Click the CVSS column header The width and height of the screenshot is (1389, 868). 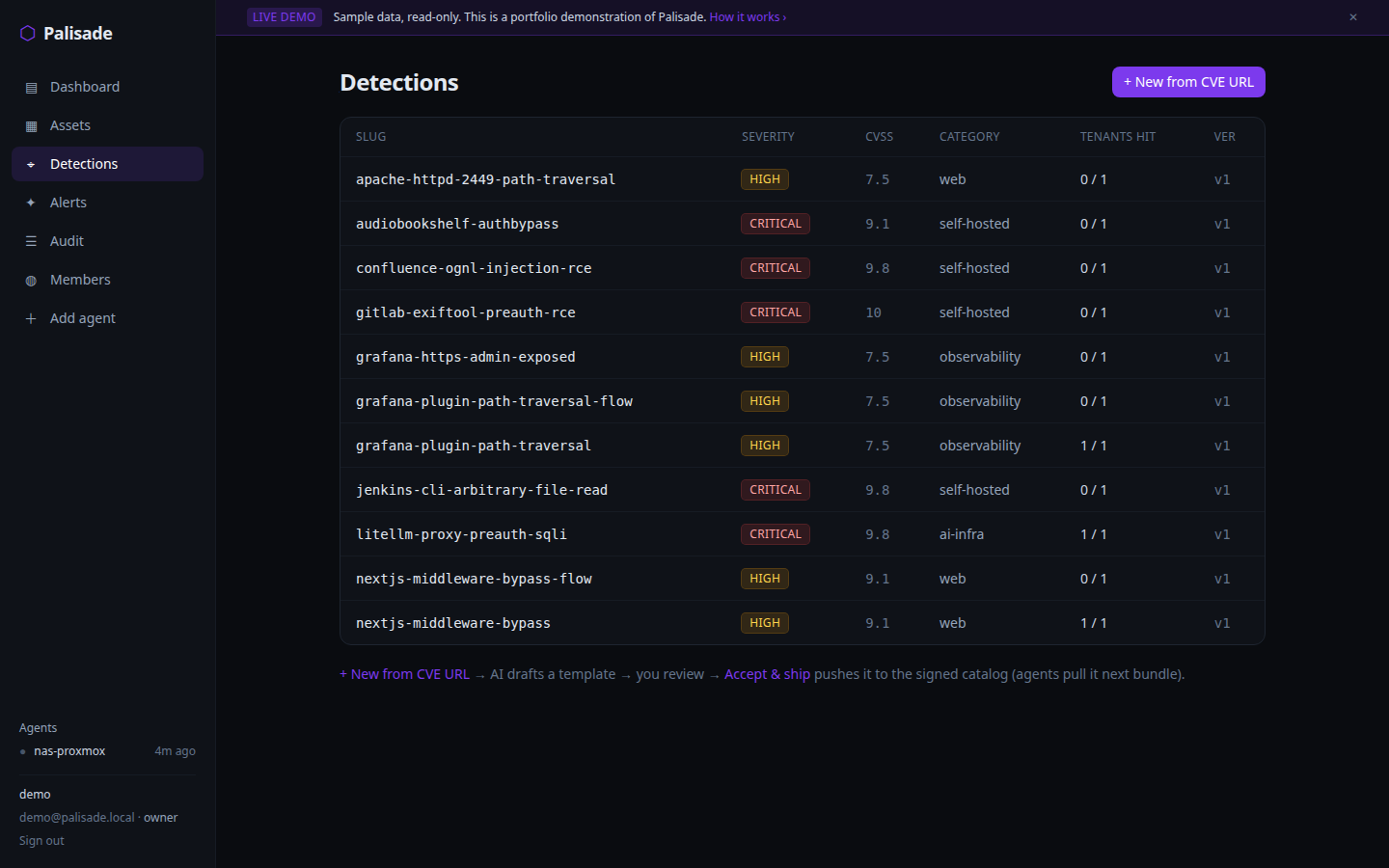coord(879,137)
